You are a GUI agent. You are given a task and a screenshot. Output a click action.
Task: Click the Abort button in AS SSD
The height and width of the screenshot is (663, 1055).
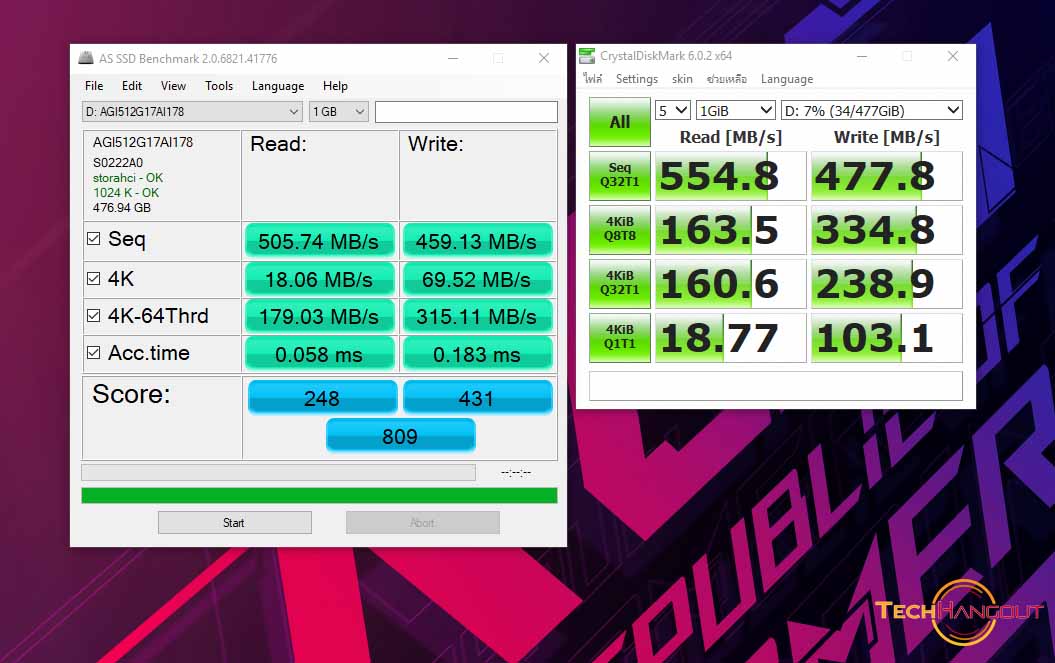coord(423,522)
